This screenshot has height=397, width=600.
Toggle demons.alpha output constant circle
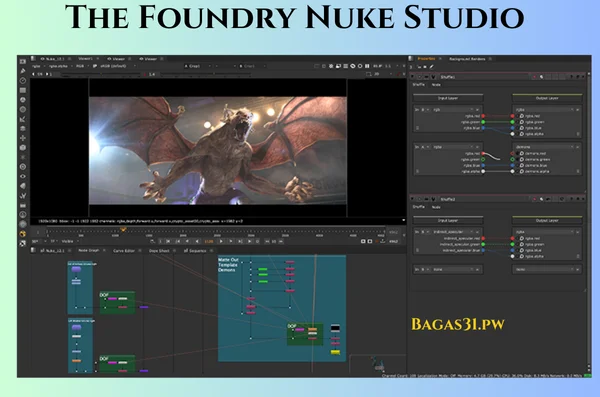522,172
